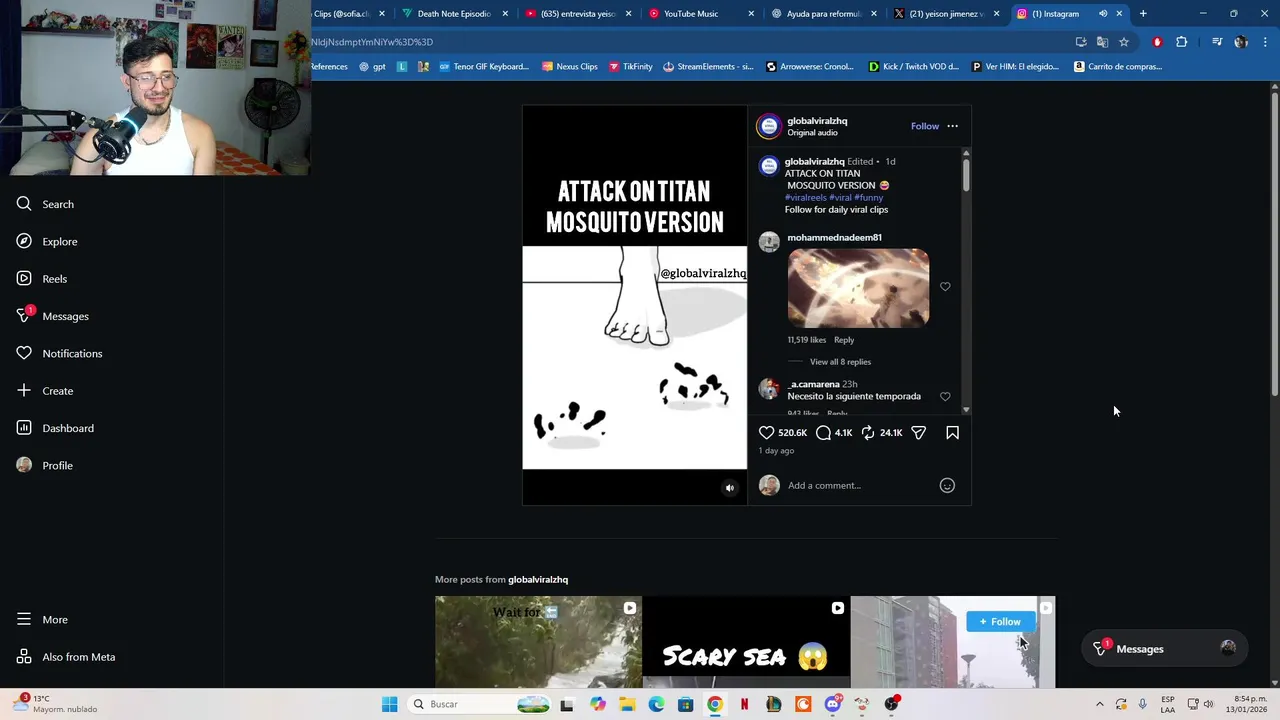This screenshot has width=1280, height=720.
Task: Open the Explore page
Action: (x=47, y=241)
